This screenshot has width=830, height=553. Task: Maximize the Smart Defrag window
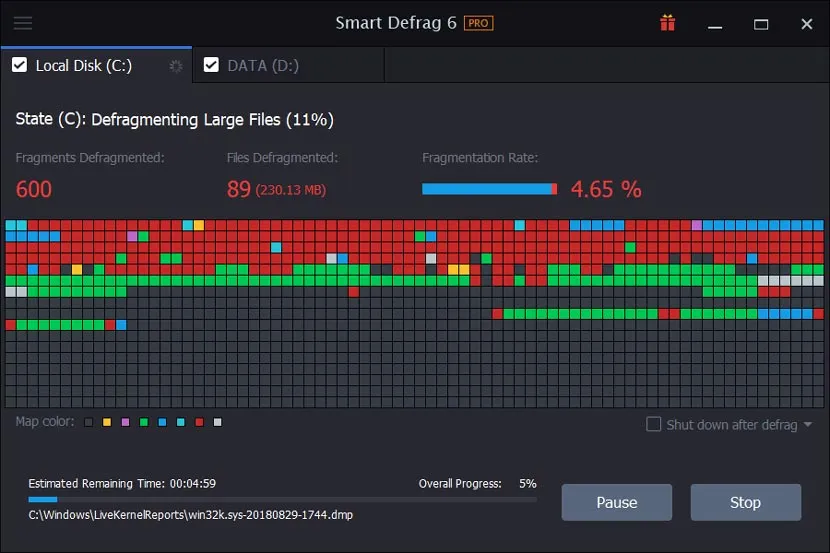click(x=761, y=23)
